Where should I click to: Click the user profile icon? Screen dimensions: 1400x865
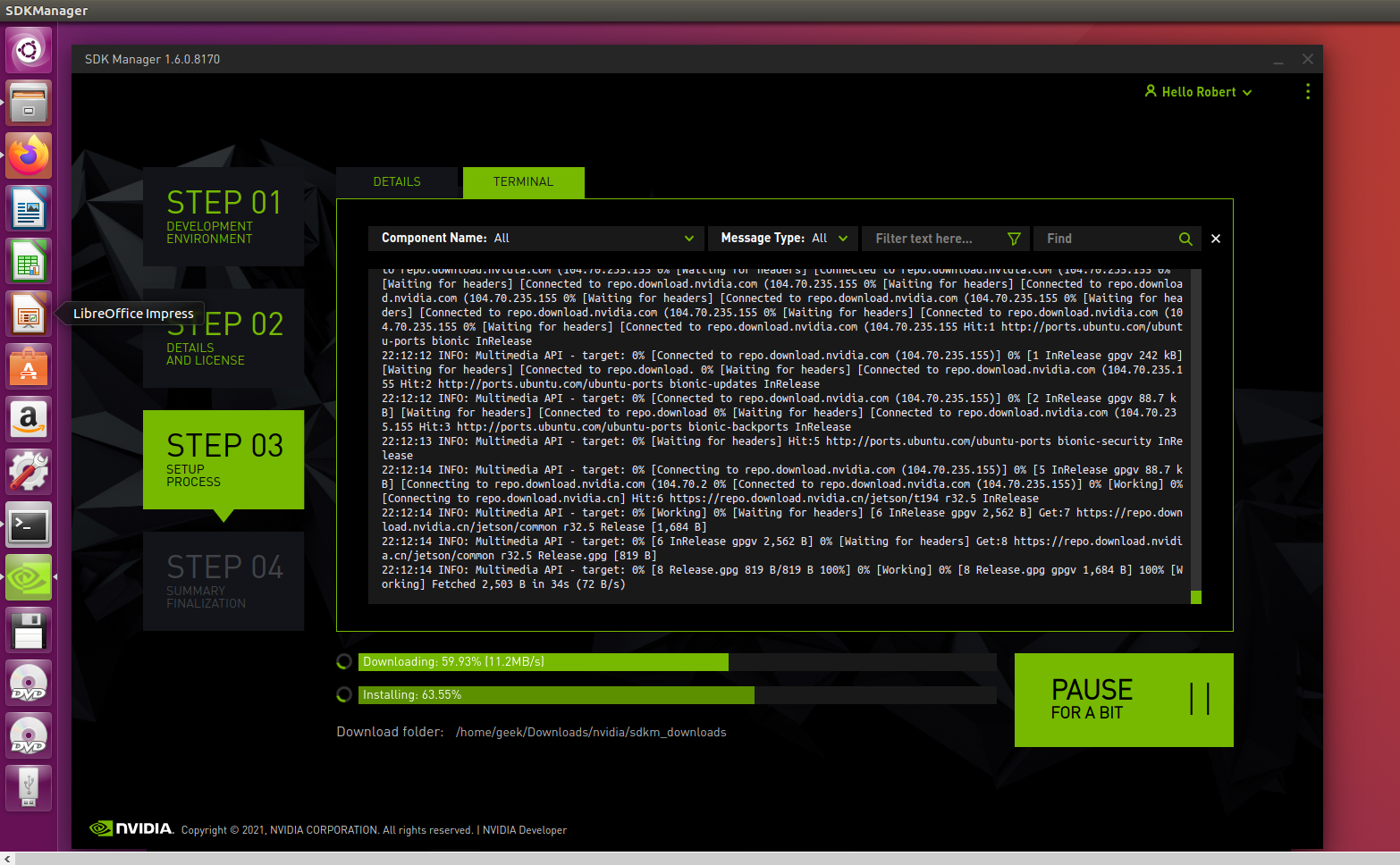1151,91
